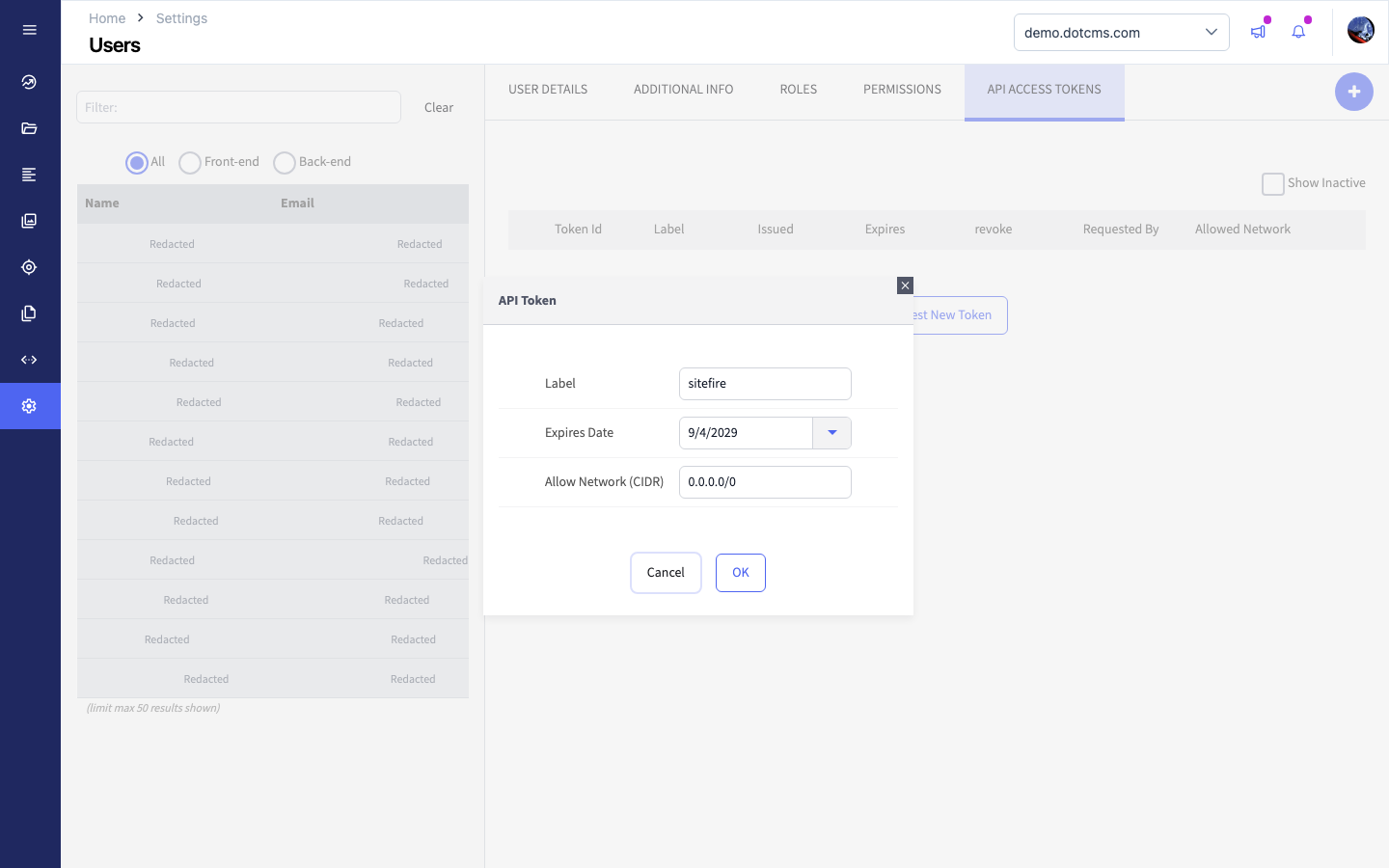Open the demo.dotcms.com site selector
1389x868 pixels.
pyautogui.click(x=1122, y=32)
